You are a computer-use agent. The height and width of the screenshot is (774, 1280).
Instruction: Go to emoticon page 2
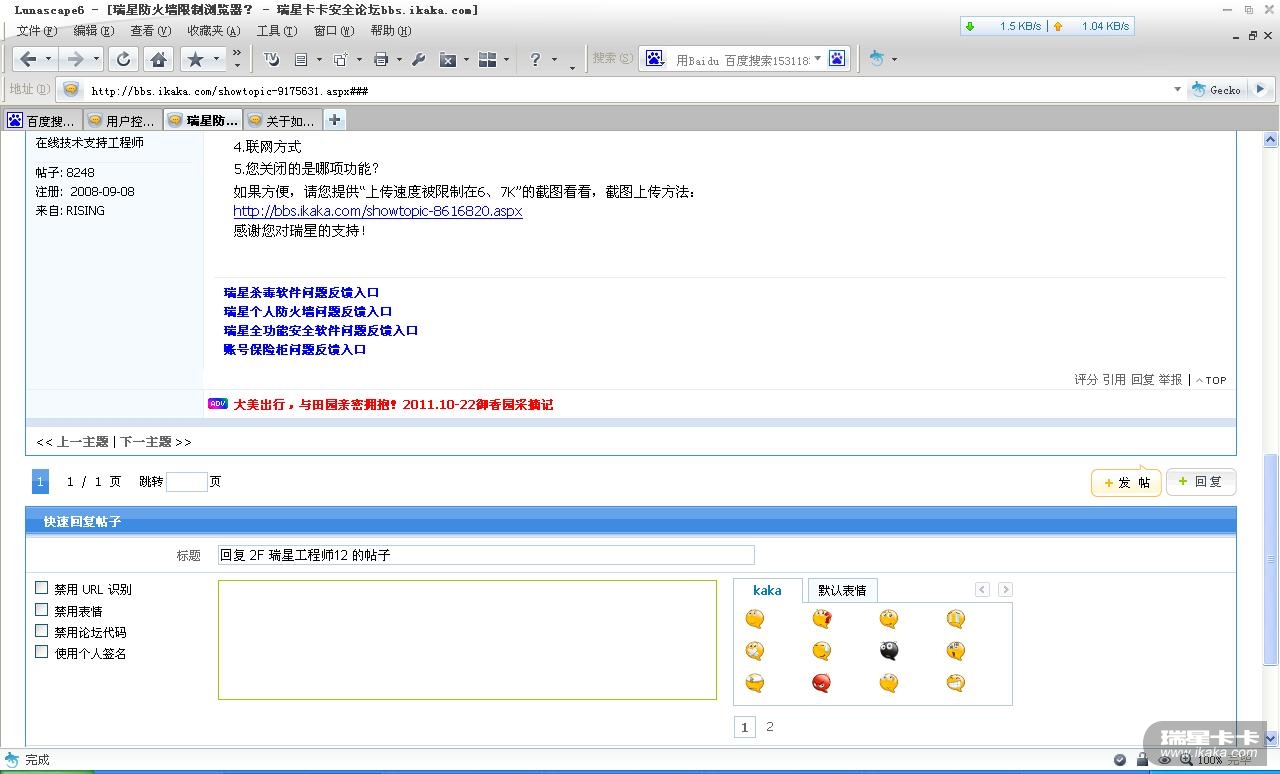[x=769, y=727]
